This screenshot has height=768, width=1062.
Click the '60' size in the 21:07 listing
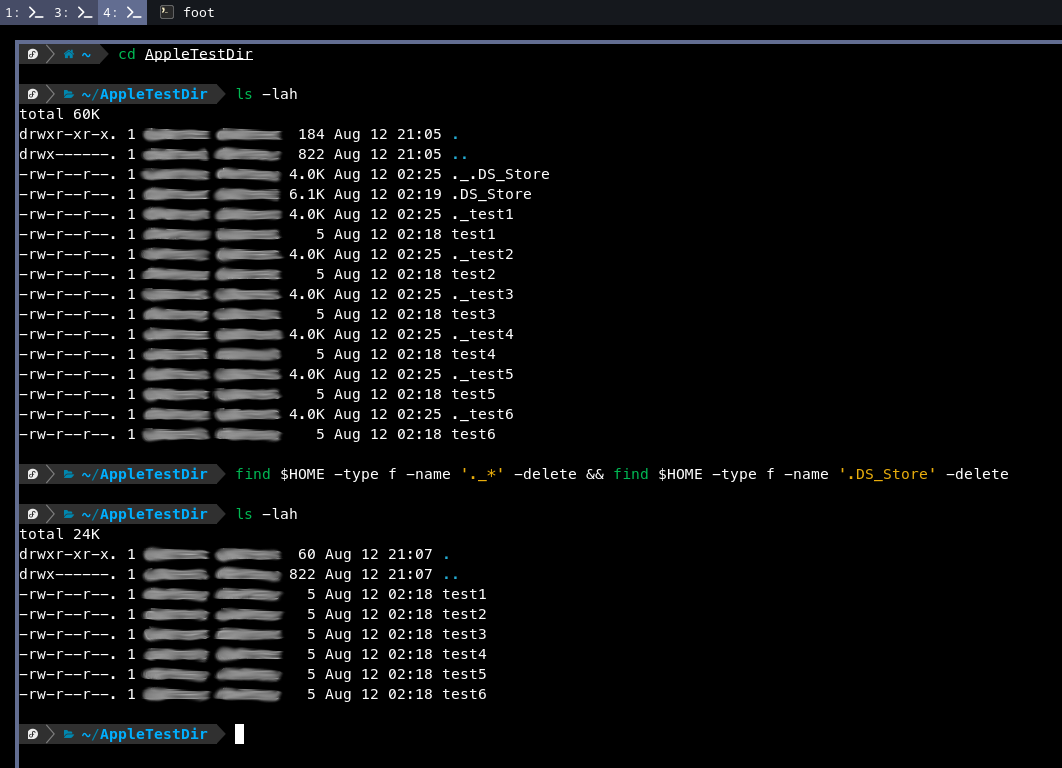coord(307,555)
